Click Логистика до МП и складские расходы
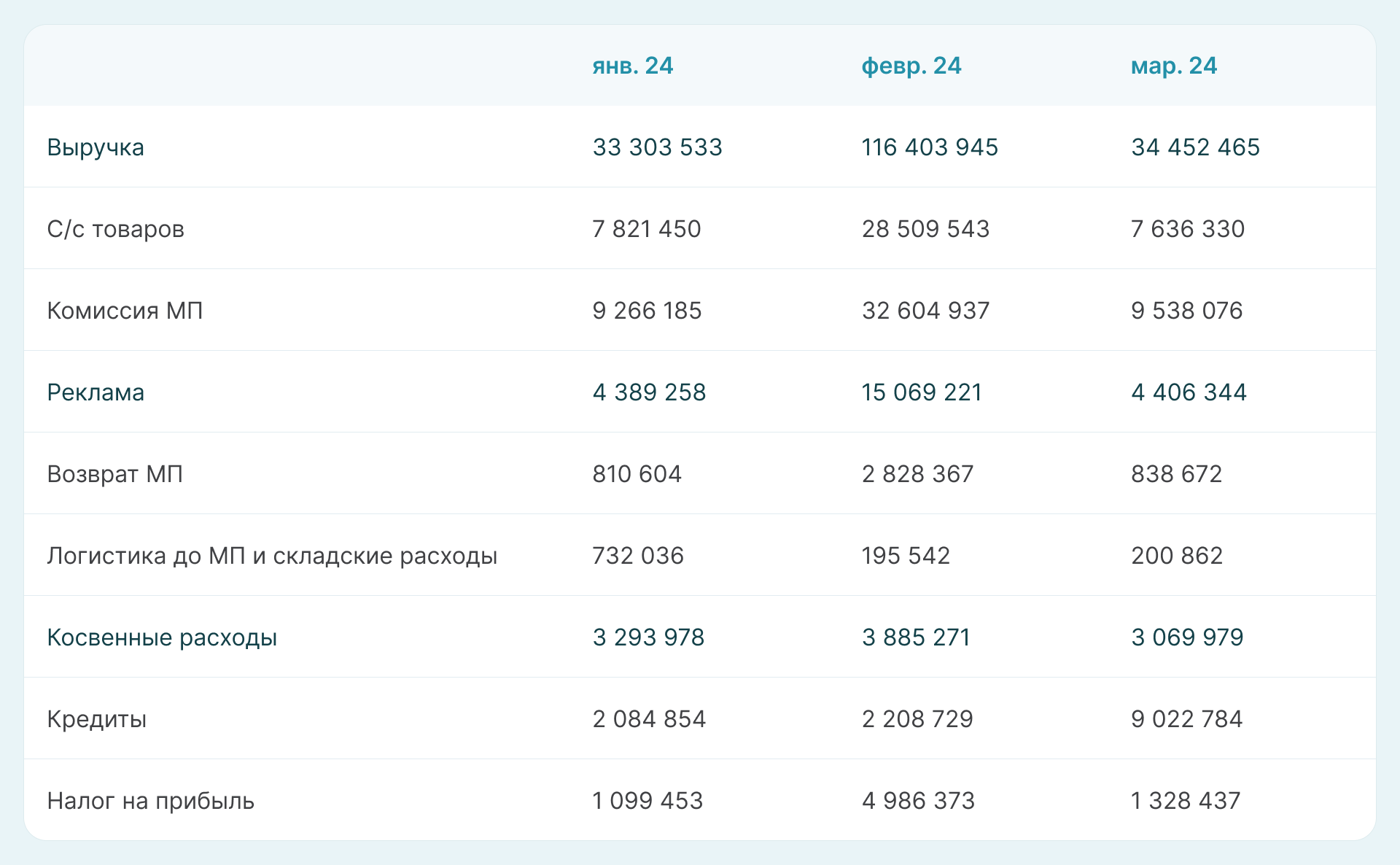This screenshot has height=865, width=1400. coord(272,556)
